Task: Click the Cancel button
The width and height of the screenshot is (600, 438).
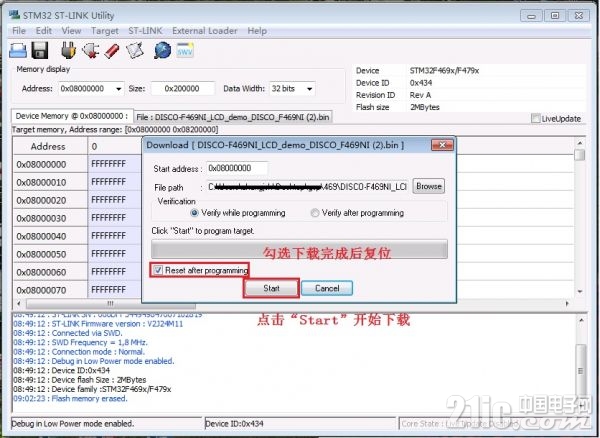Action: click(x=327, y=288)
